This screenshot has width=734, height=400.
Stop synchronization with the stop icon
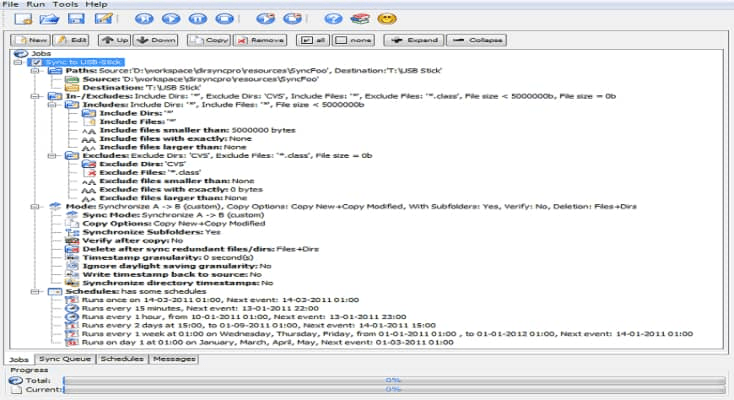pyautogui.click(x=224, y=19)
